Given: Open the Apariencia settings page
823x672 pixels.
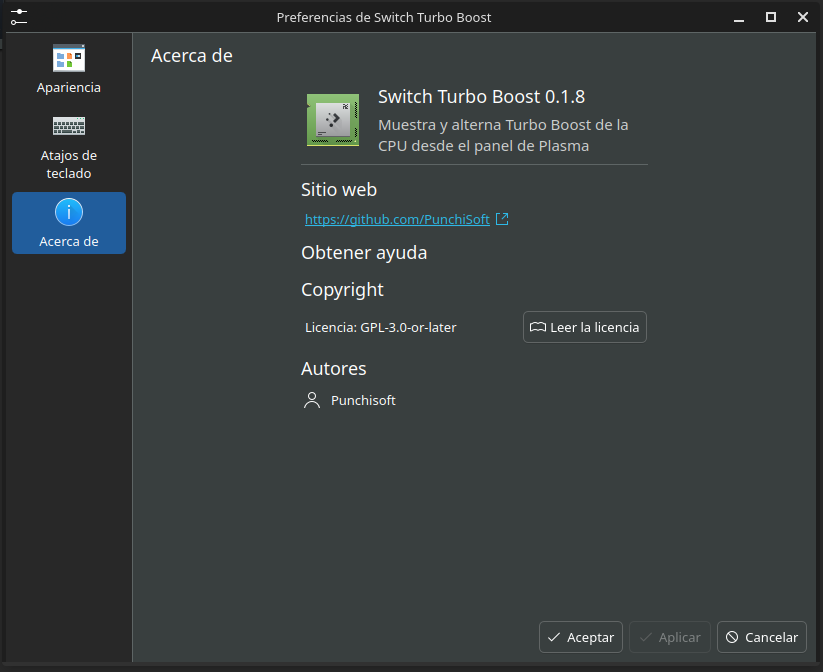Looking at the screenshot, I should (x=69, y=69).
